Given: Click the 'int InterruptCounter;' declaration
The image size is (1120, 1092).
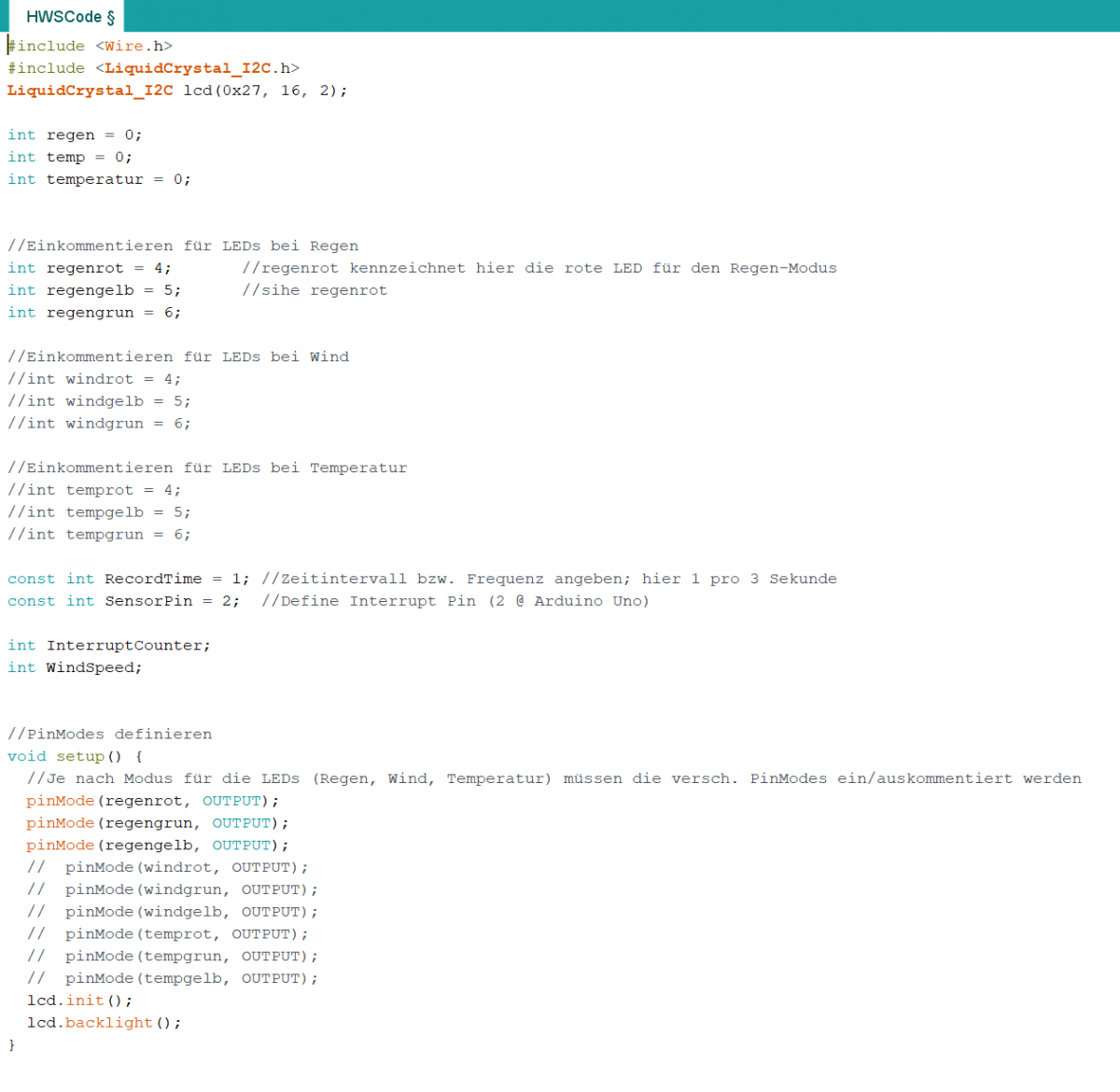Looking at the screenshot, I should pos(109,646).
